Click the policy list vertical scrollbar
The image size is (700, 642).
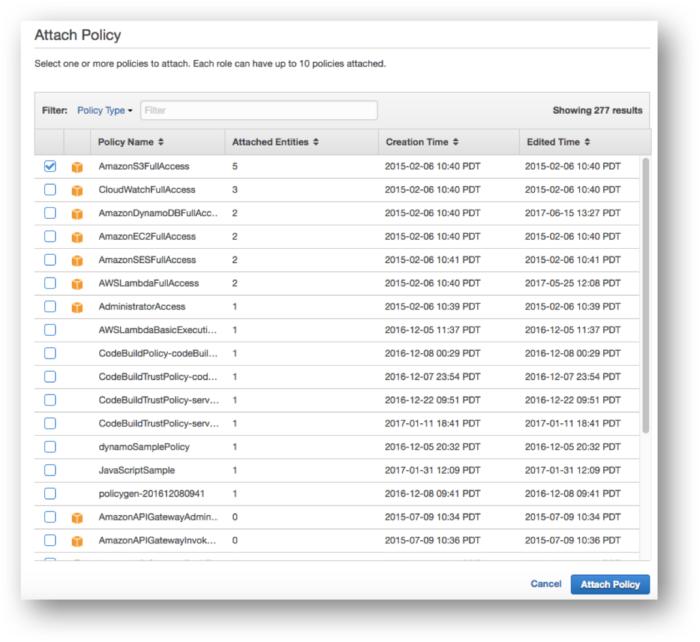click(645, 295)
